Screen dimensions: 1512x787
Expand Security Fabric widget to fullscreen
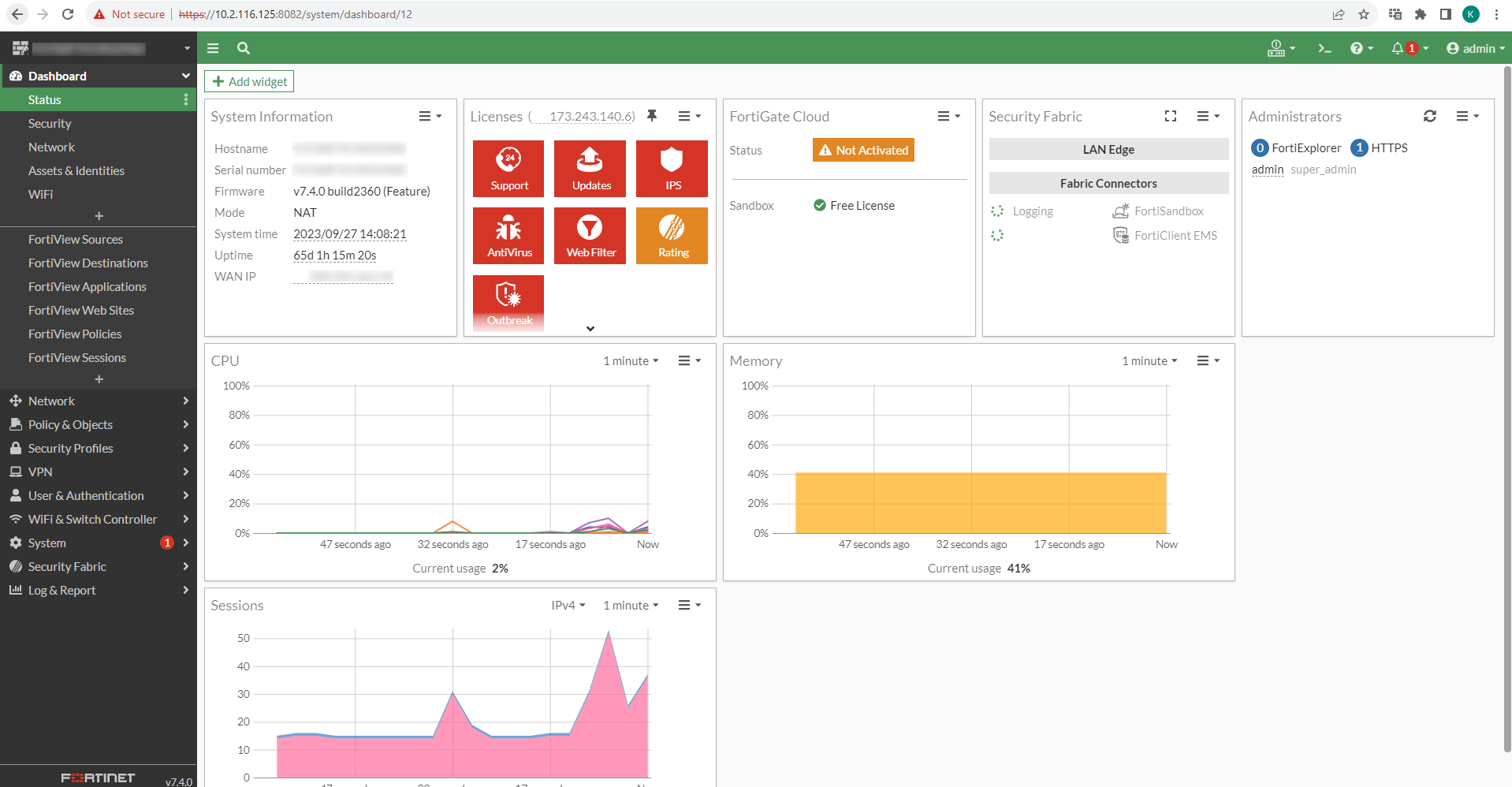pos(1171,117)
